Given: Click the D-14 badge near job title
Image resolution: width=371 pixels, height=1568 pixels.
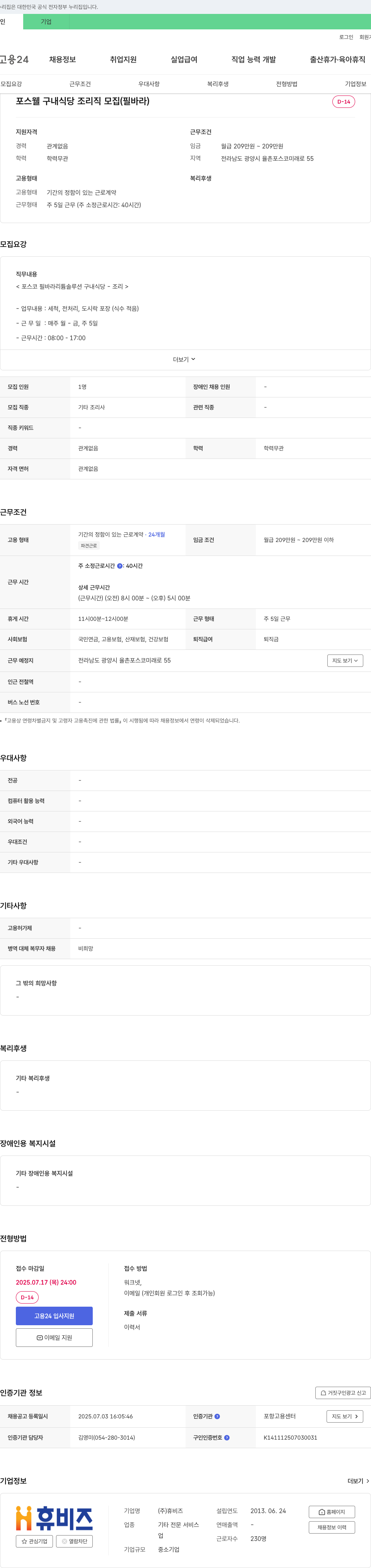Looking at the screenshot, I should pyautogui.click(x=344, y=102).
